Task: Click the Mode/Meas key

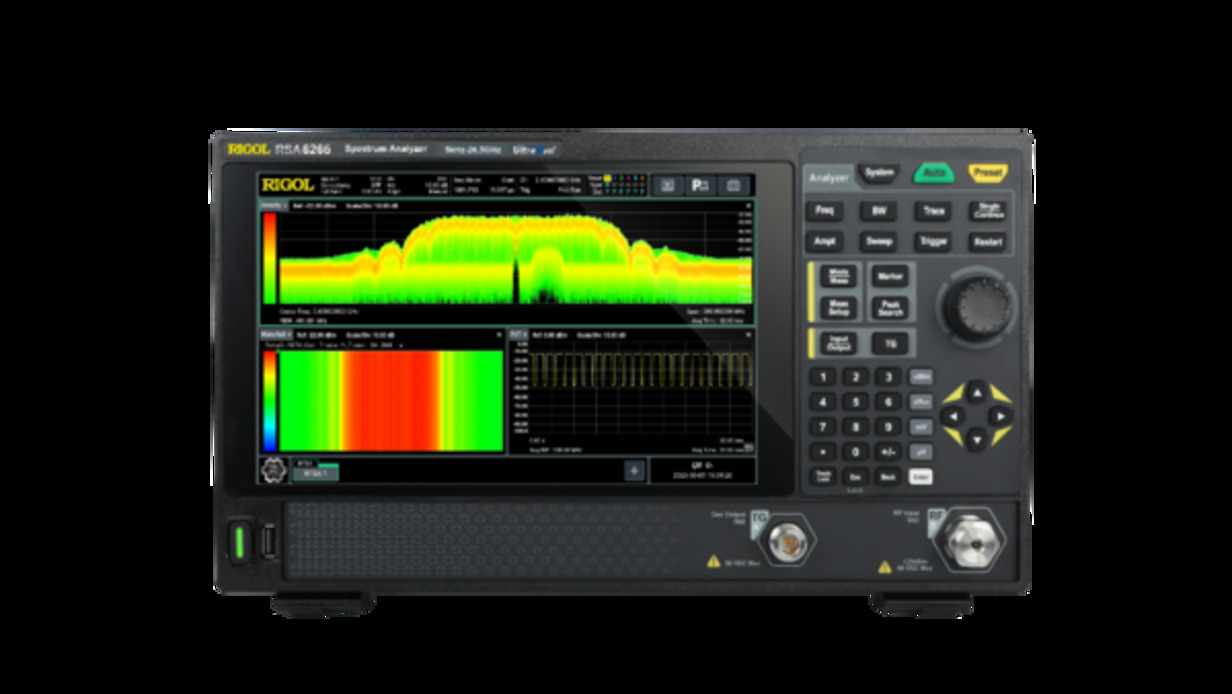Action: [x=839, y=276]
